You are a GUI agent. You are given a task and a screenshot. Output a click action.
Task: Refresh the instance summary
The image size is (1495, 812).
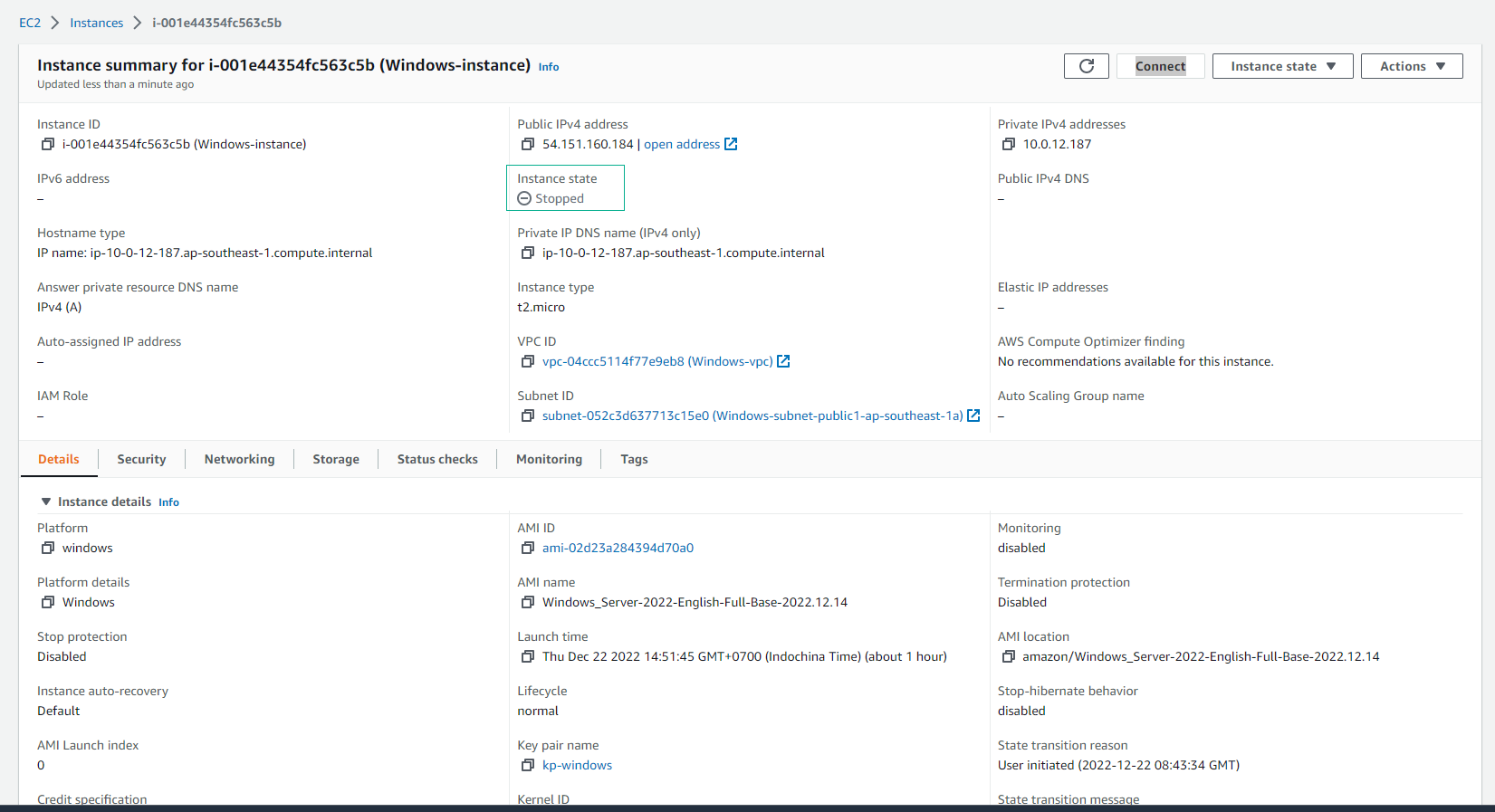[1087, 66]
